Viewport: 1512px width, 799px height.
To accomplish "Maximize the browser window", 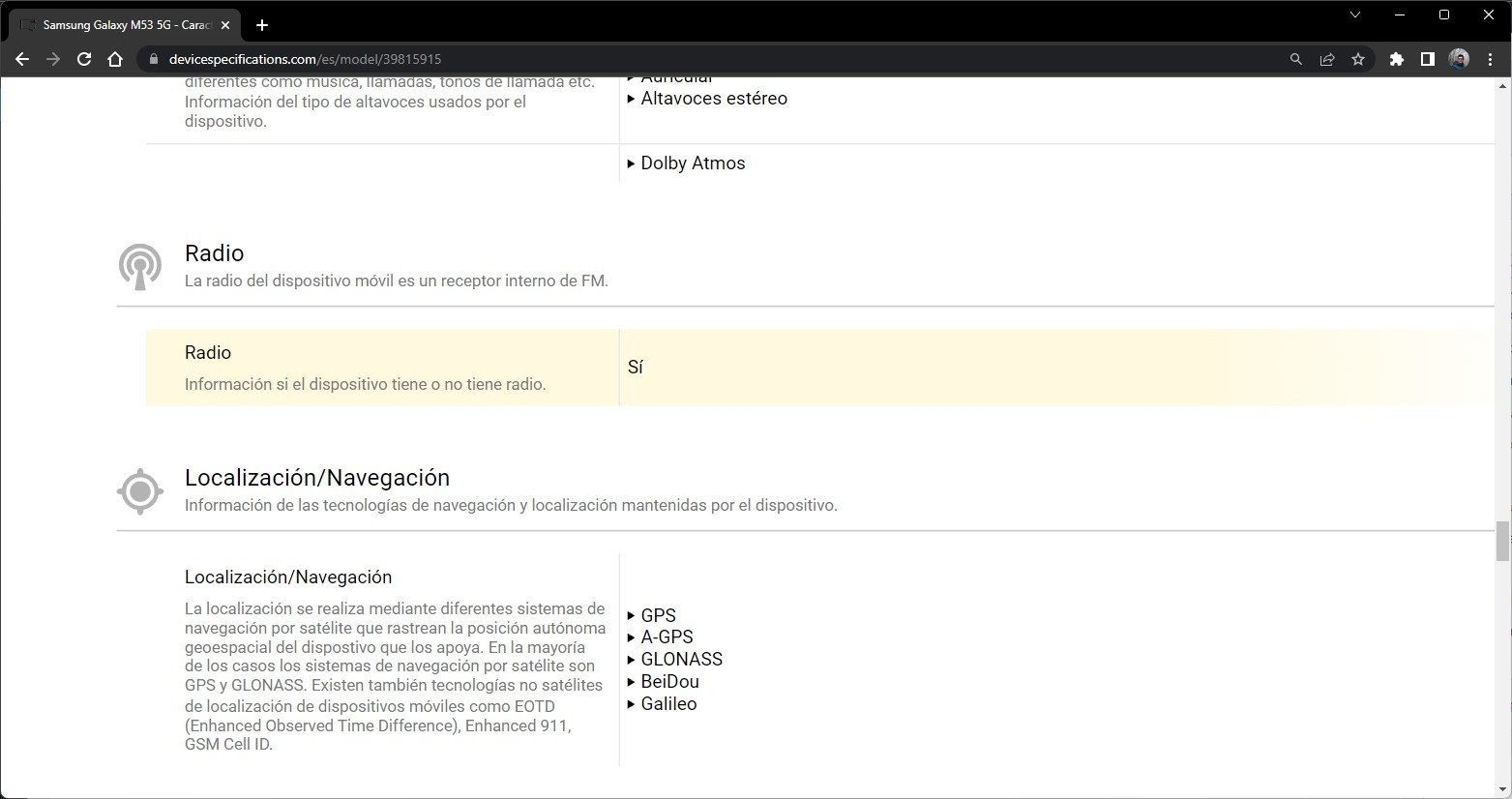I will pyautogui.click(x=1444, y=15).
